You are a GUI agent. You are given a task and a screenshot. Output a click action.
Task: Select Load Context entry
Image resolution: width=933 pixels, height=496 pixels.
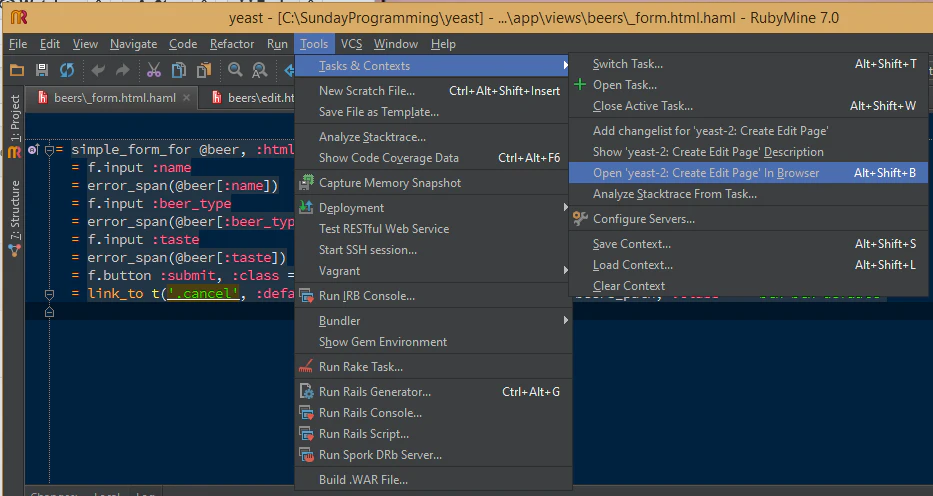[x=748, y=265]
